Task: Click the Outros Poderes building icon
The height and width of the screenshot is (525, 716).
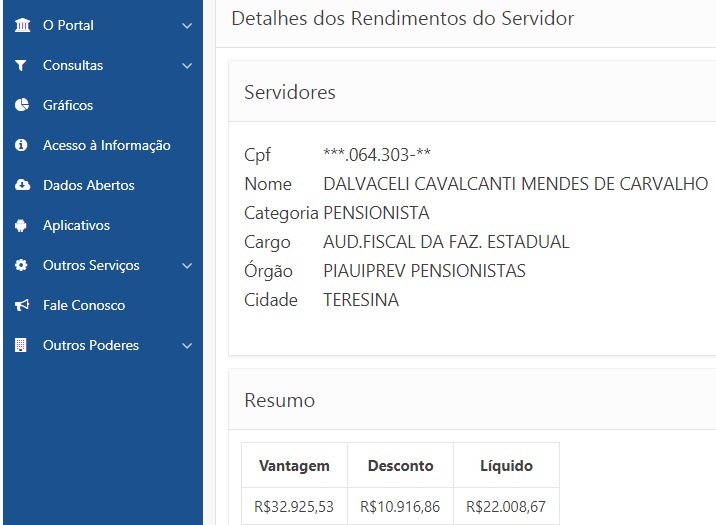Action: pos(21,345)
